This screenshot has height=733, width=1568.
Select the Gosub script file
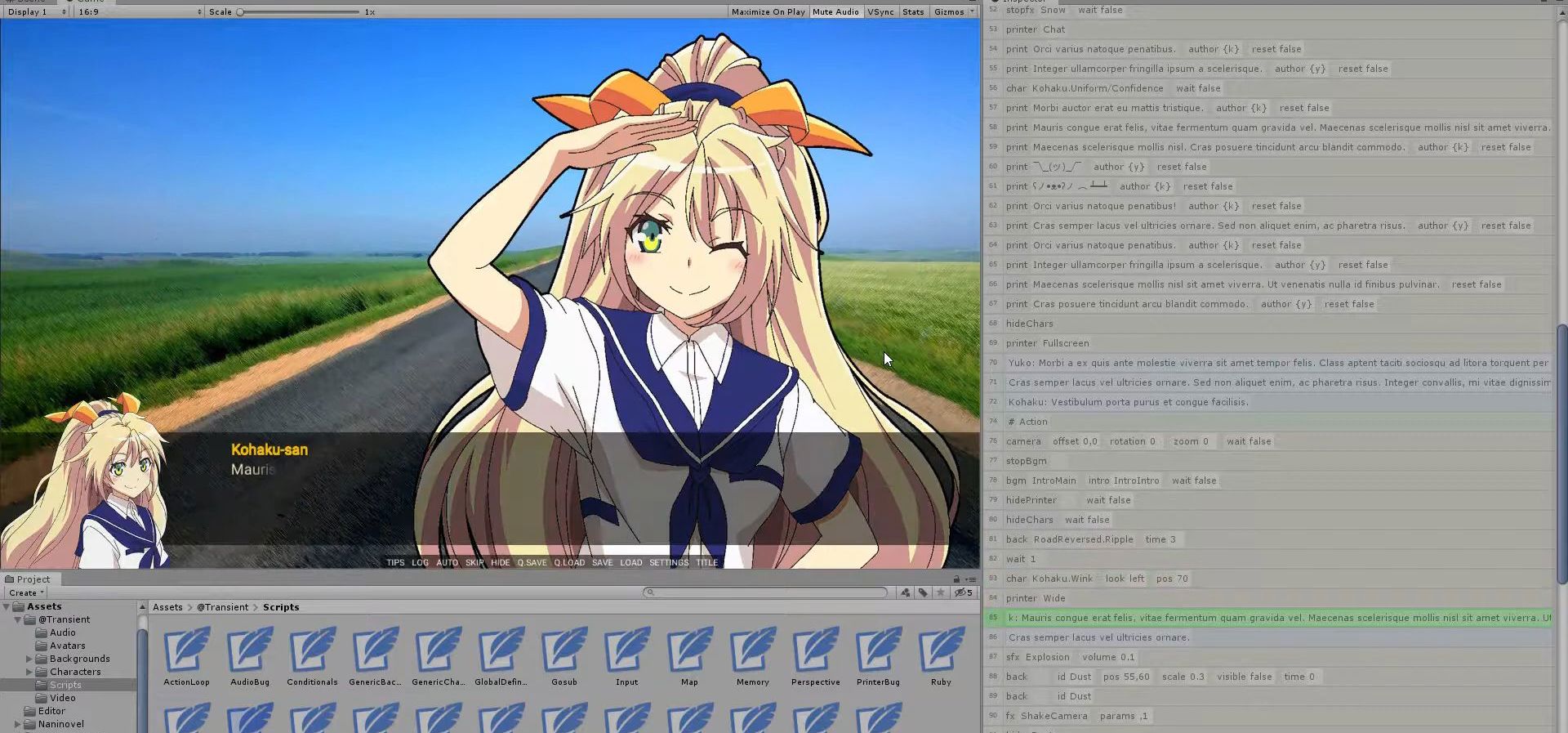click(x=563, y=652)
